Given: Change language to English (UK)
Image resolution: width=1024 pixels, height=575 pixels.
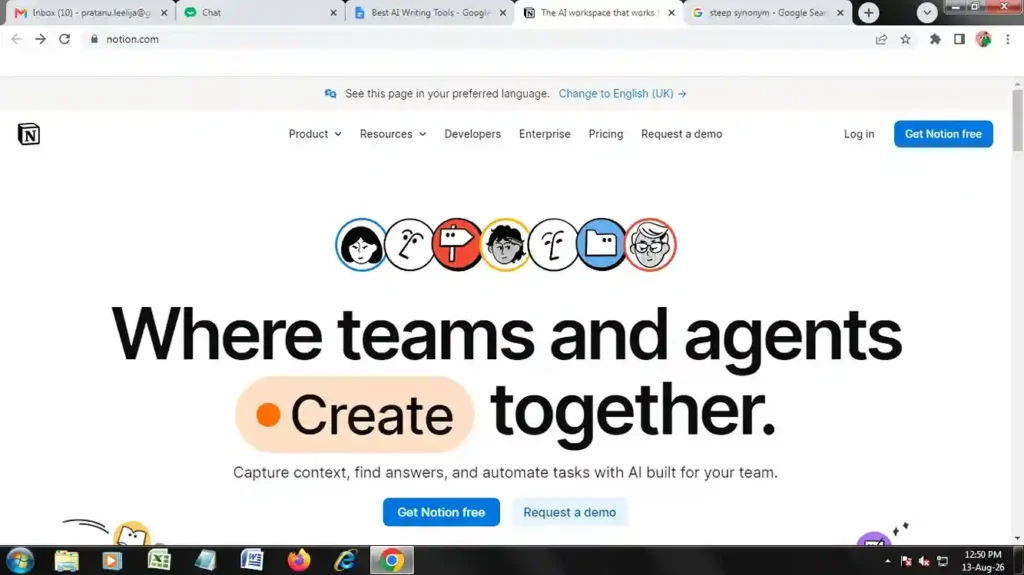Looking at the screenshot, I should point(622,93).
